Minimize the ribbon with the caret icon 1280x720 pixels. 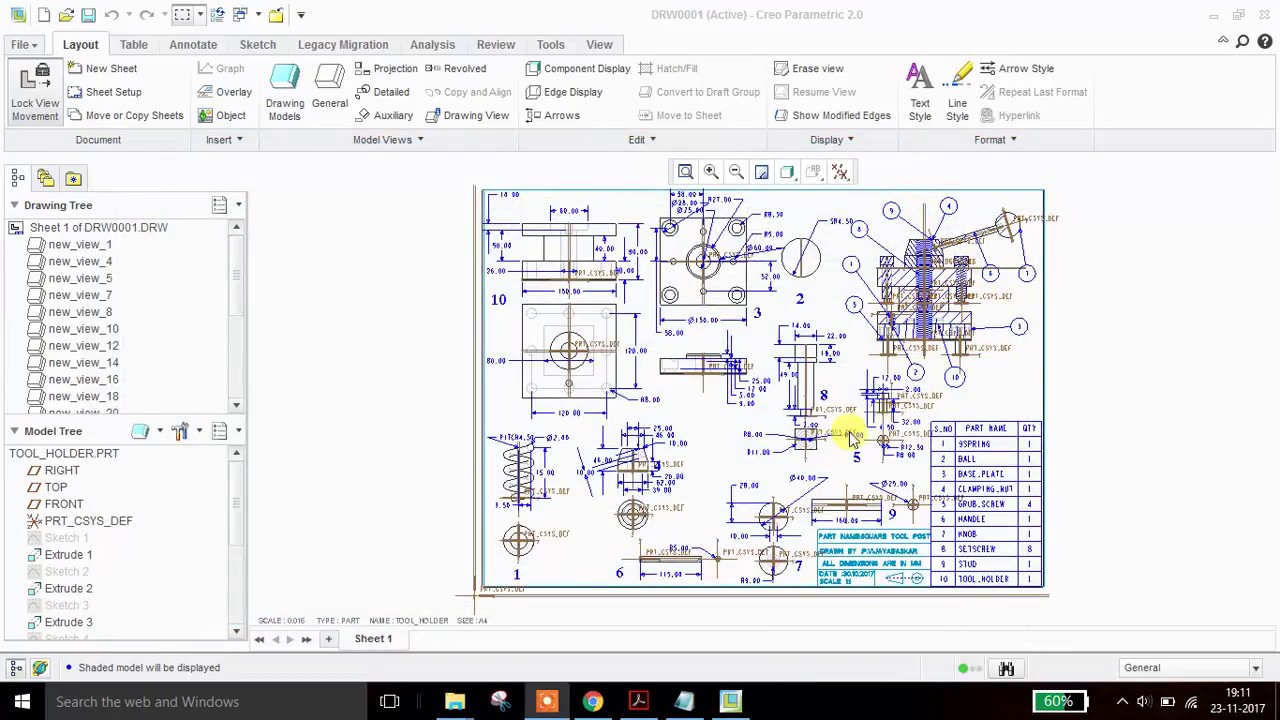pos(1223,41)
